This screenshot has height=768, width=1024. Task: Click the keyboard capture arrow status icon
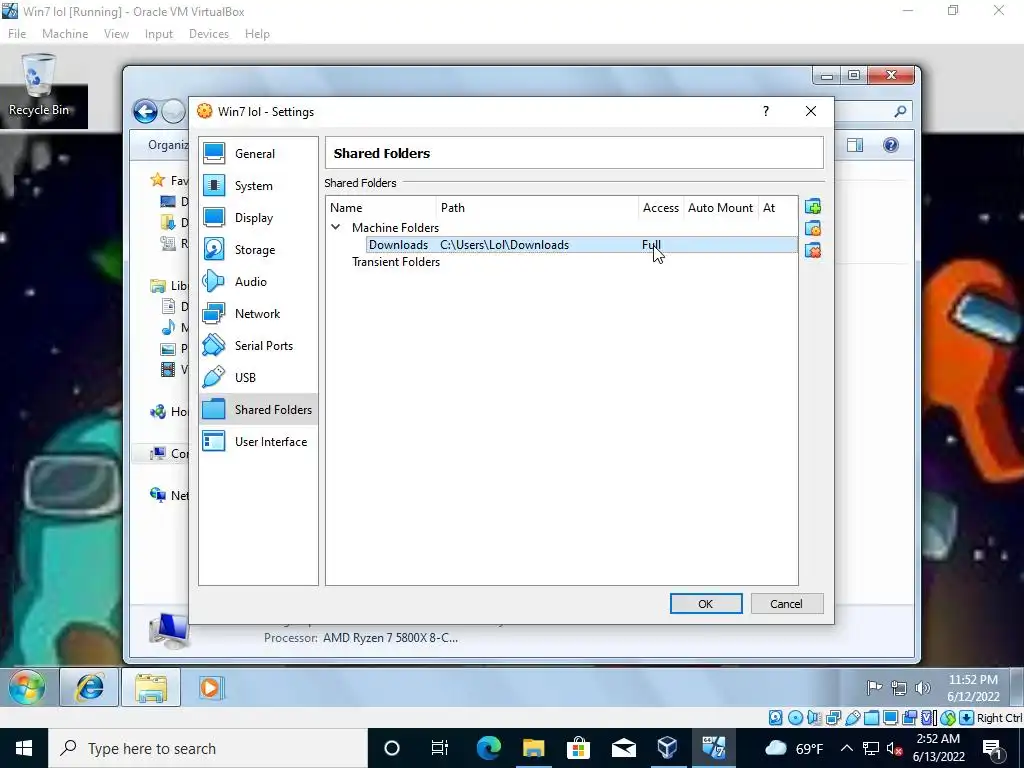pos(967,718)
